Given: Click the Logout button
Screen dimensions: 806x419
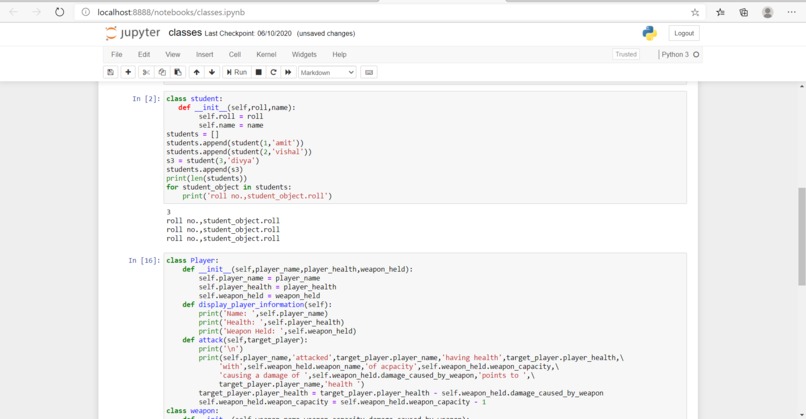Looking at the screenshot, I should click(684, 33).
